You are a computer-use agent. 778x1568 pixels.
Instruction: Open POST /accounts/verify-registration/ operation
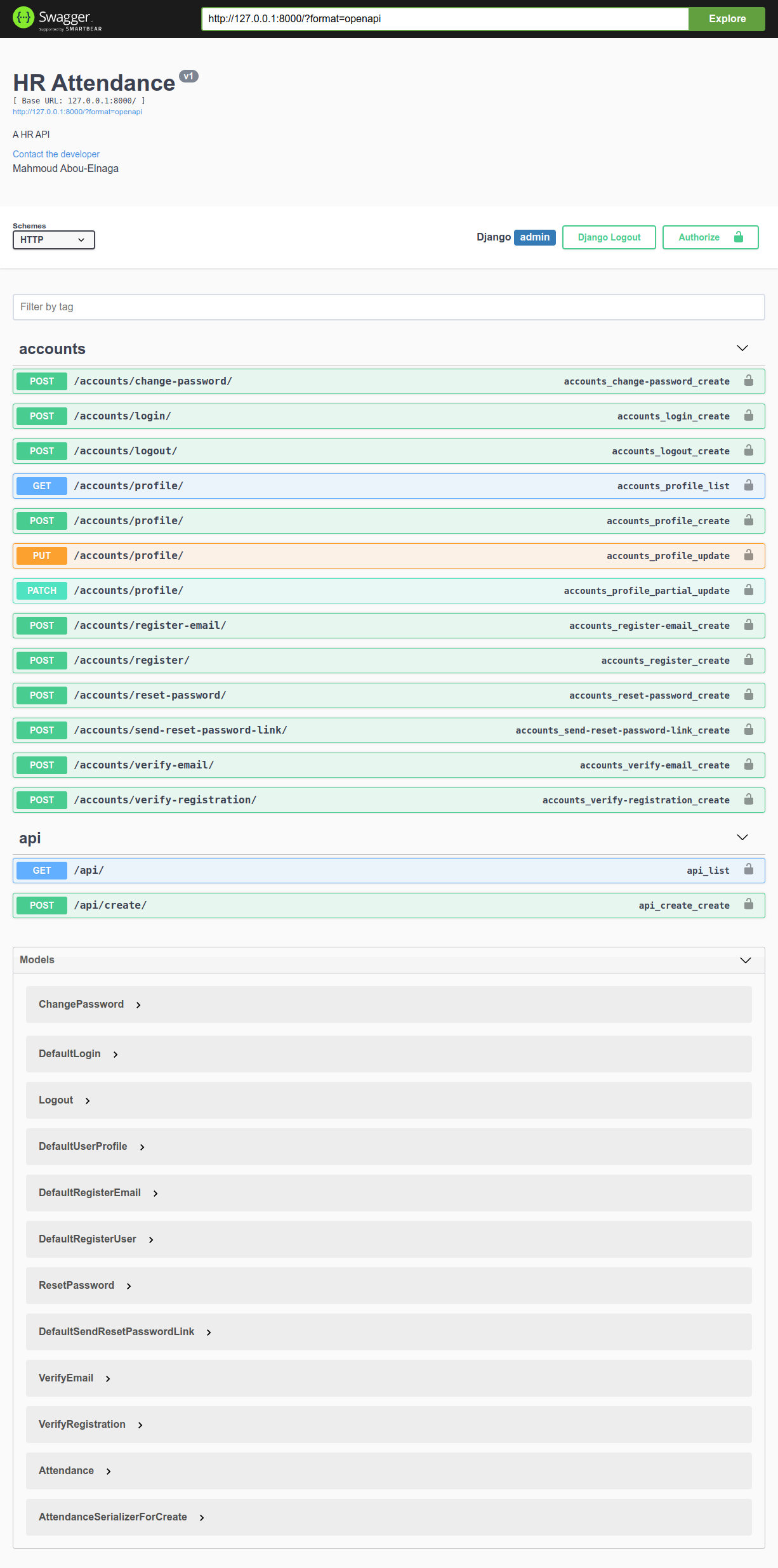tap(388, 800)
